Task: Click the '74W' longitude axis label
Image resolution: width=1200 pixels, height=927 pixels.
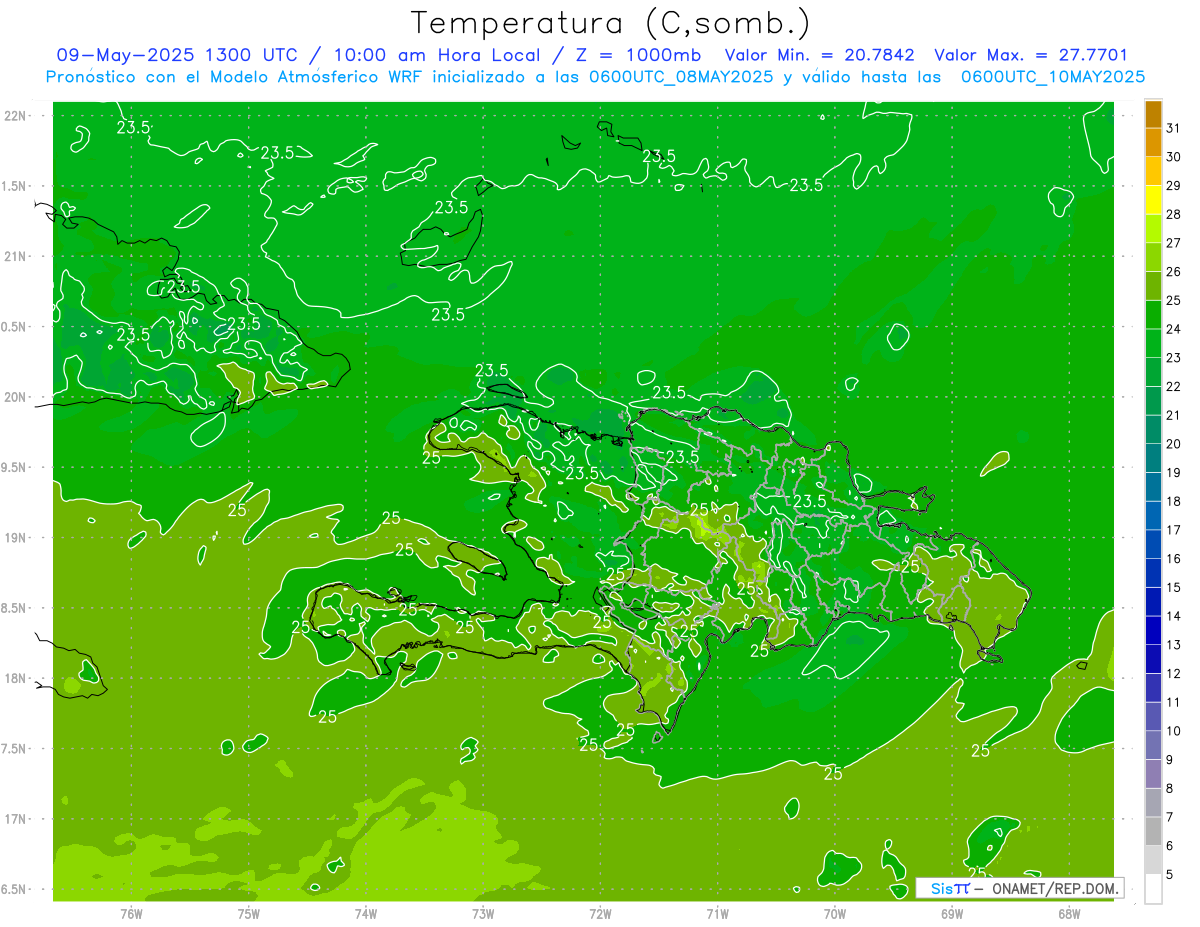Action: [366, 914]
